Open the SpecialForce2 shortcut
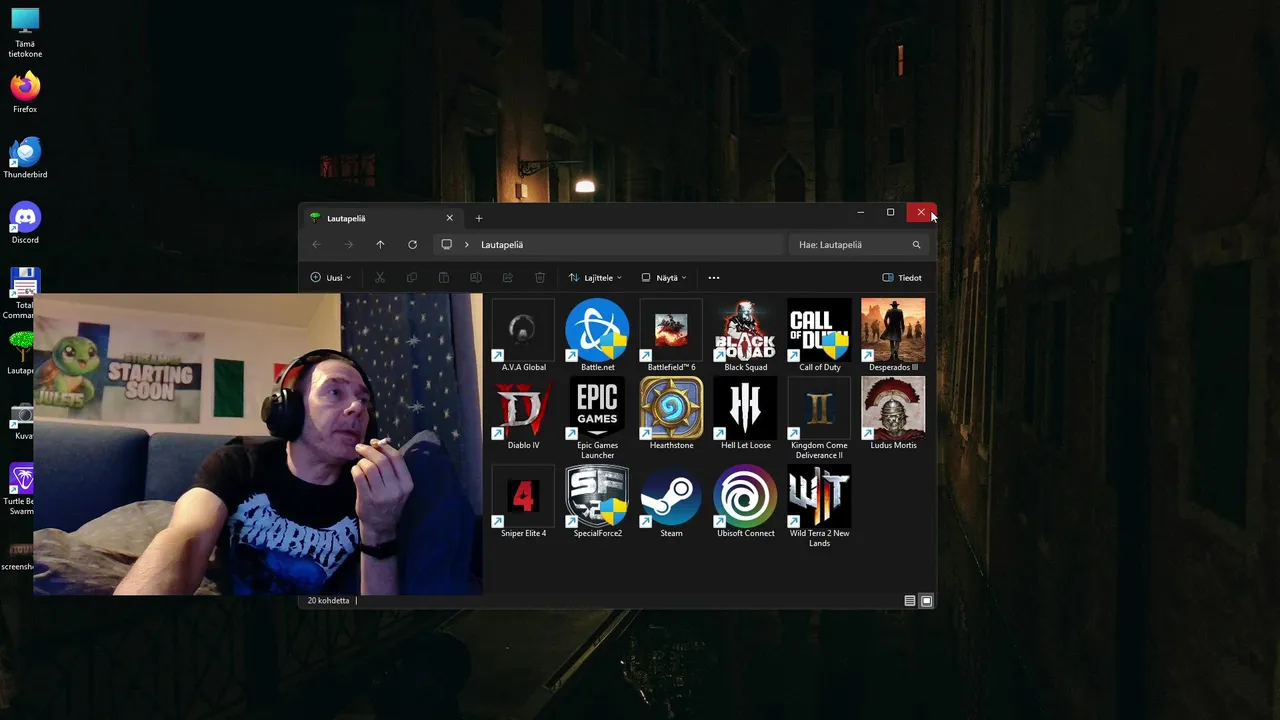Screen dimensions: 1280x720 597,501
